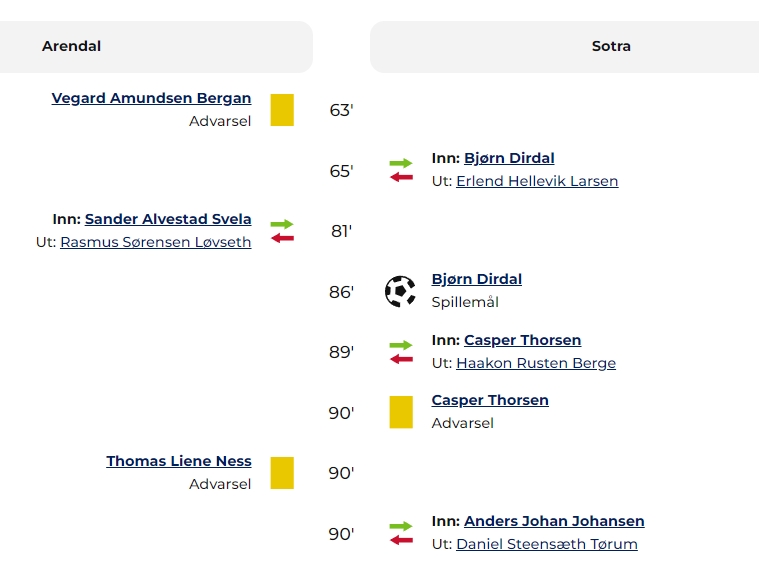
Task: Open the Thomas Liene Ness link
Action: pyautogui.click(x=179, y=461)
